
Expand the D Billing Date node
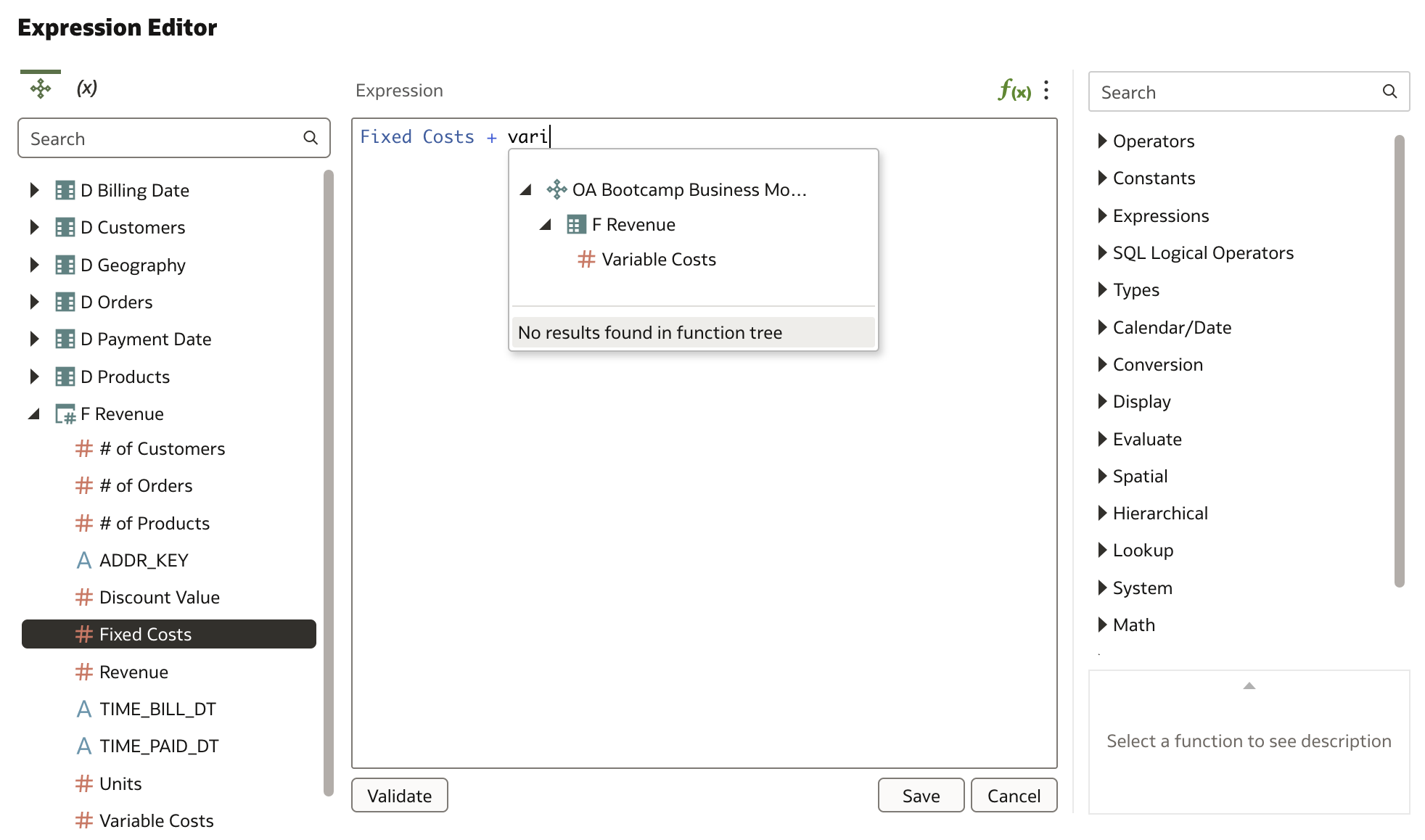[34, 191]
